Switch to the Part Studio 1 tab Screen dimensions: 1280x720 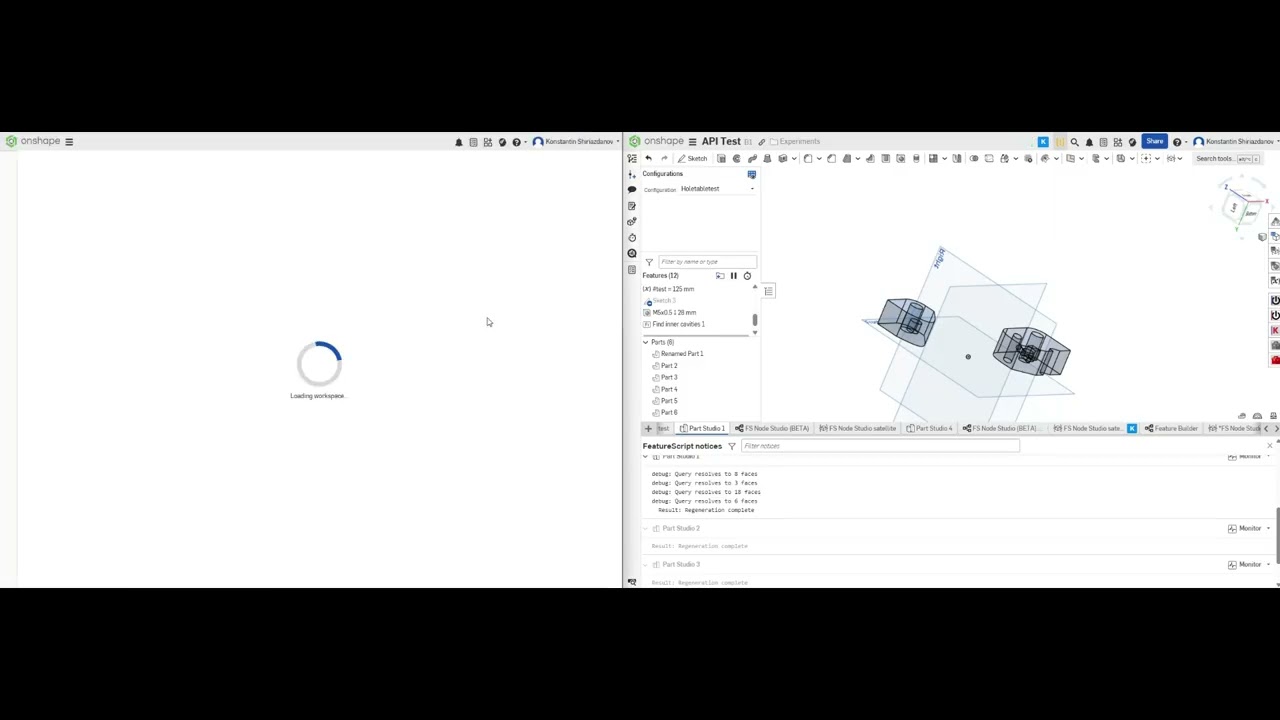[702, 428]
